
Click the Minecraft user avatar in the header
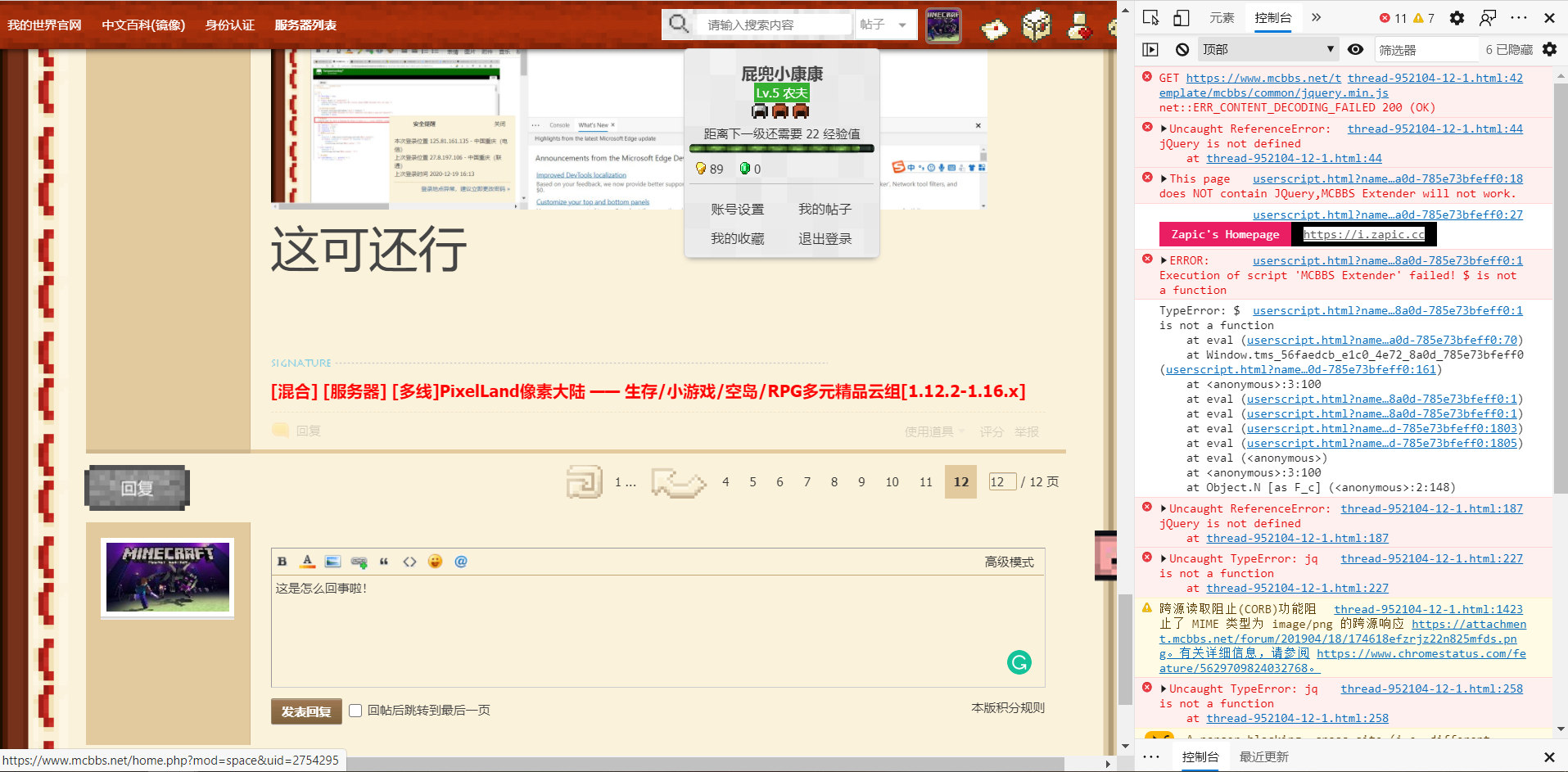943,25
